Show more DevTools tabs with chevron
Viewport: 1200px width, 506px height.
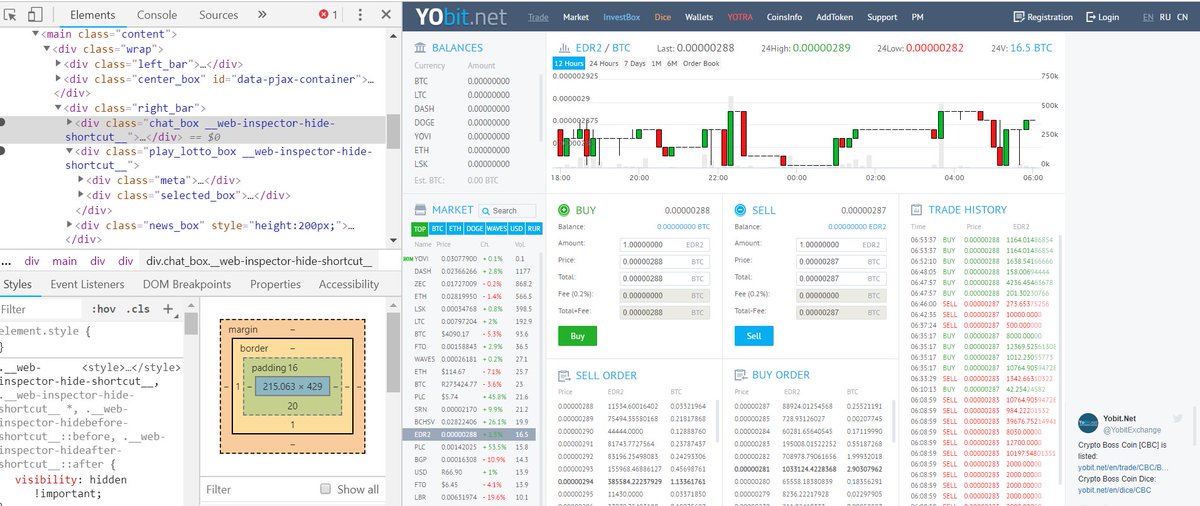[262, 16]
